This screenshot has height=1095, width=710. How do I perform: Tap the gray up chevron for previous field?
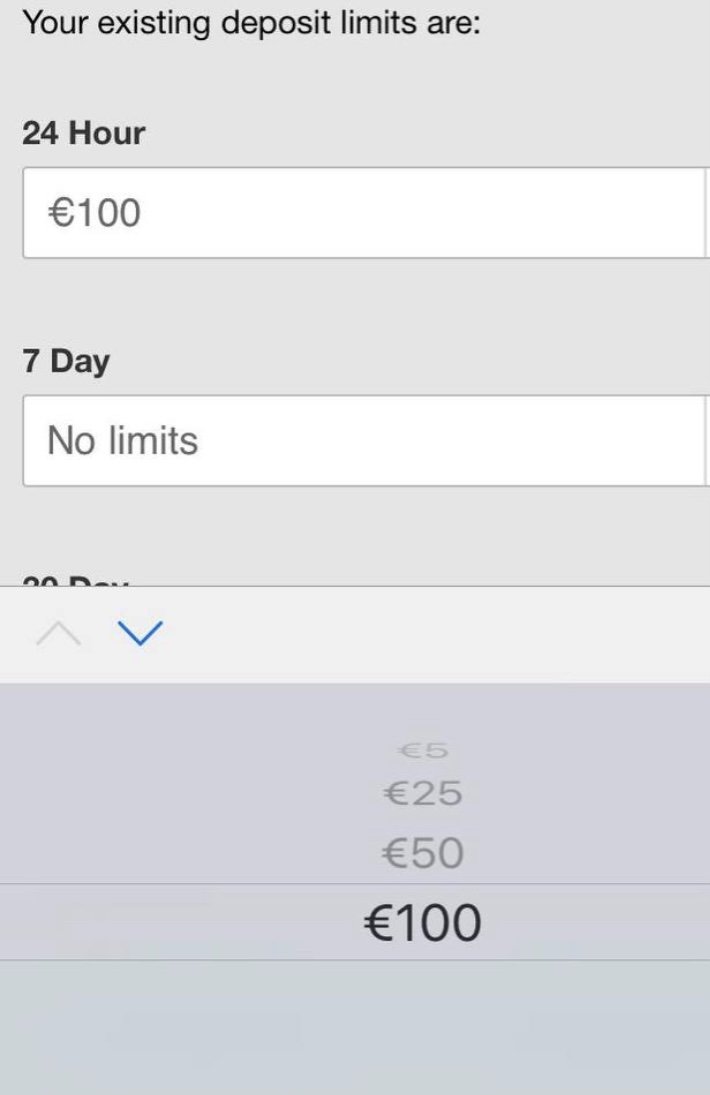click(58, 633)
